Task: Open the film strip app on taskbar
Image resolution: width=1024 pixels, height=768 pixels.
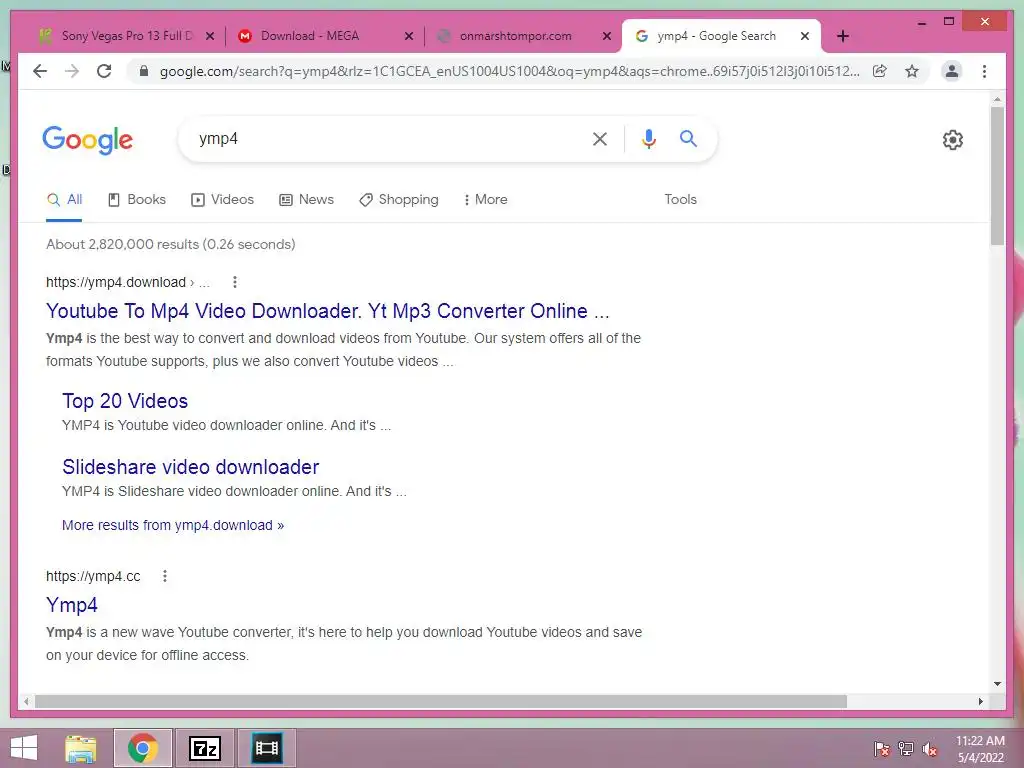Action: 266,748
